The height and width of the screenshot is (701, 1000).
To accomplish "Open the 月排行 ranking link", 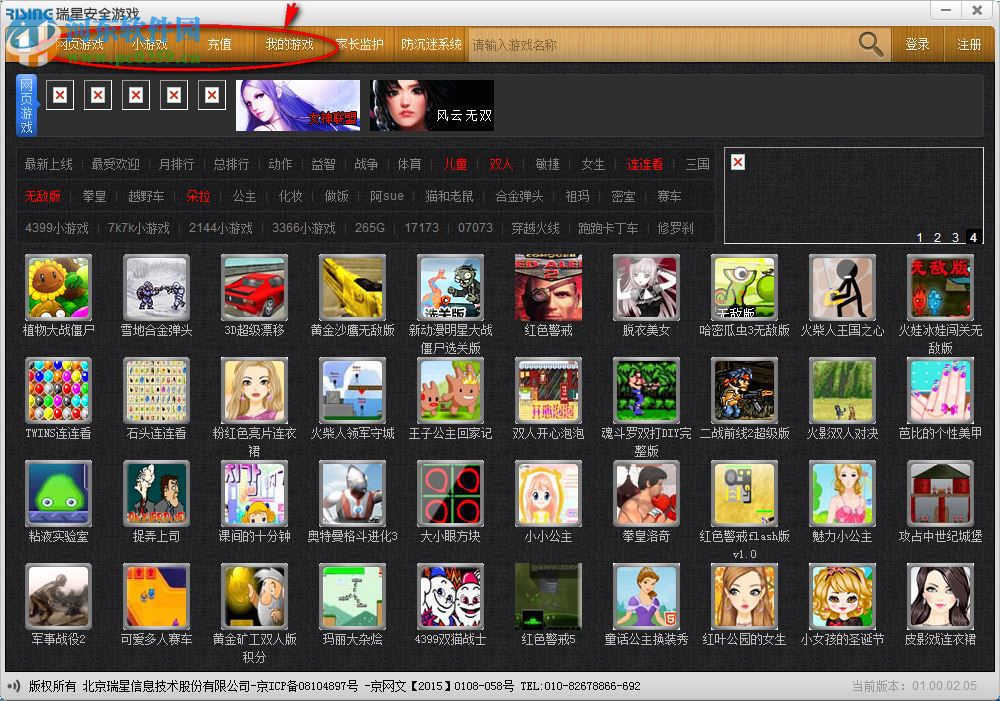I will click(x=176, y=164).
